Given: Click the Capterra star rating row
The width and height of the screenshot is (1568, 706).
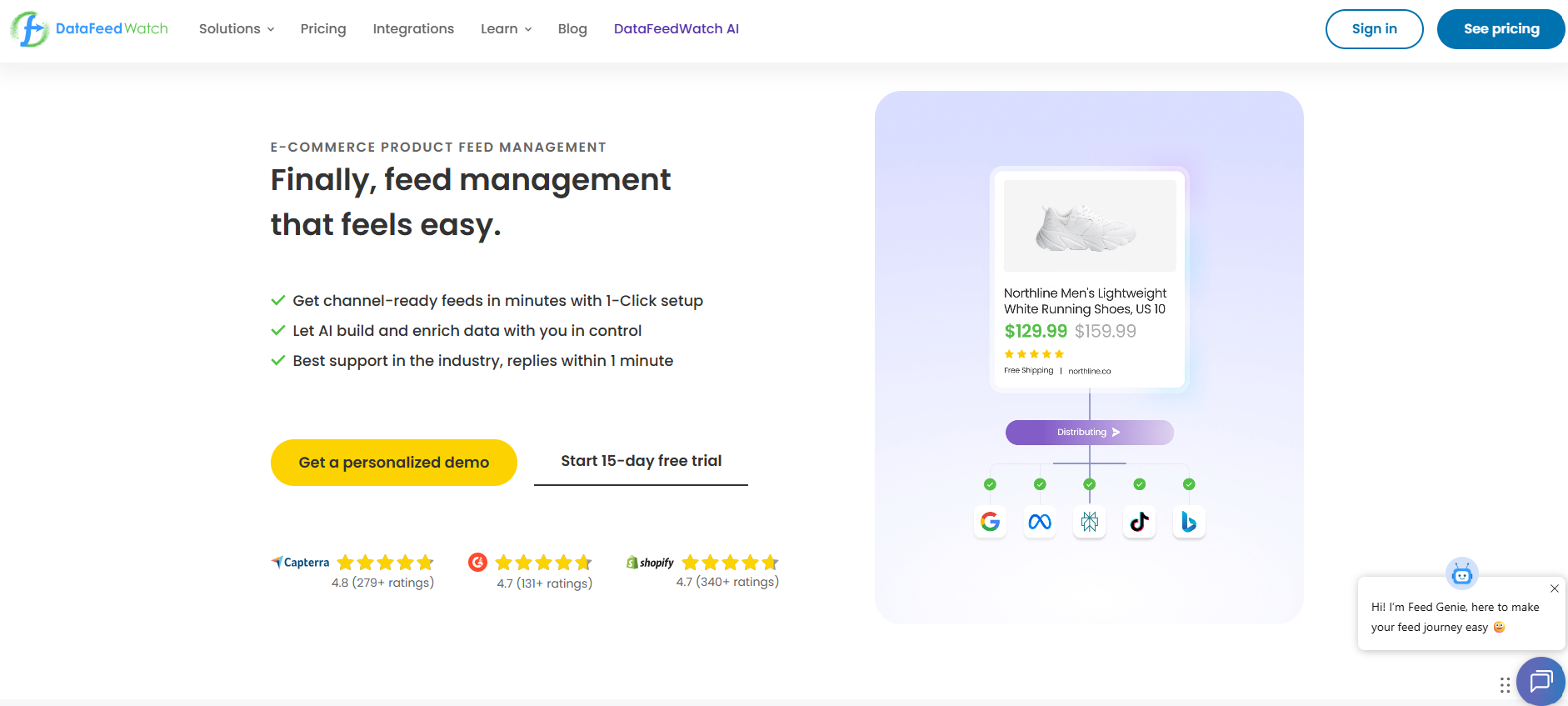Looking at the screenshot, I should click(386, 563).
